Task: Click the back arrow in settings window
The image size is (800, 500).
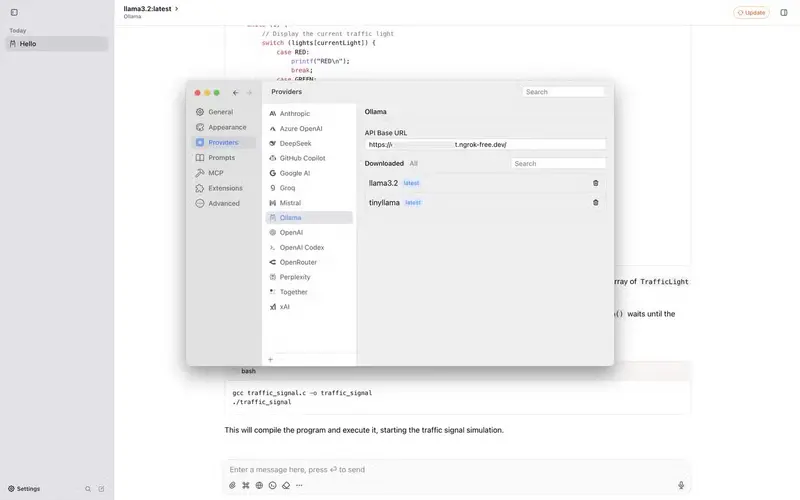Action: coord(235,93)
